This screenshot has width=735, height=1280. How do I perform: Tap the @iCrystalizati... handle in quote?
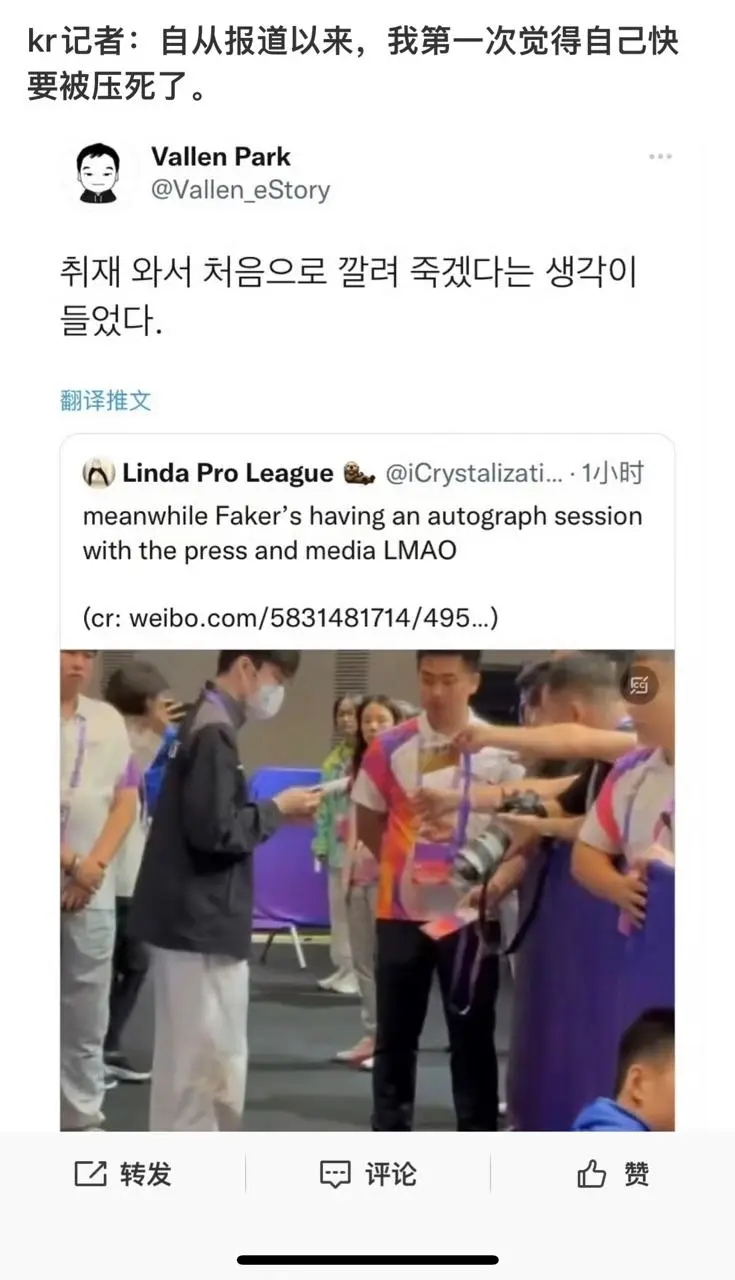pyautogui.click(x=473, y=473)
